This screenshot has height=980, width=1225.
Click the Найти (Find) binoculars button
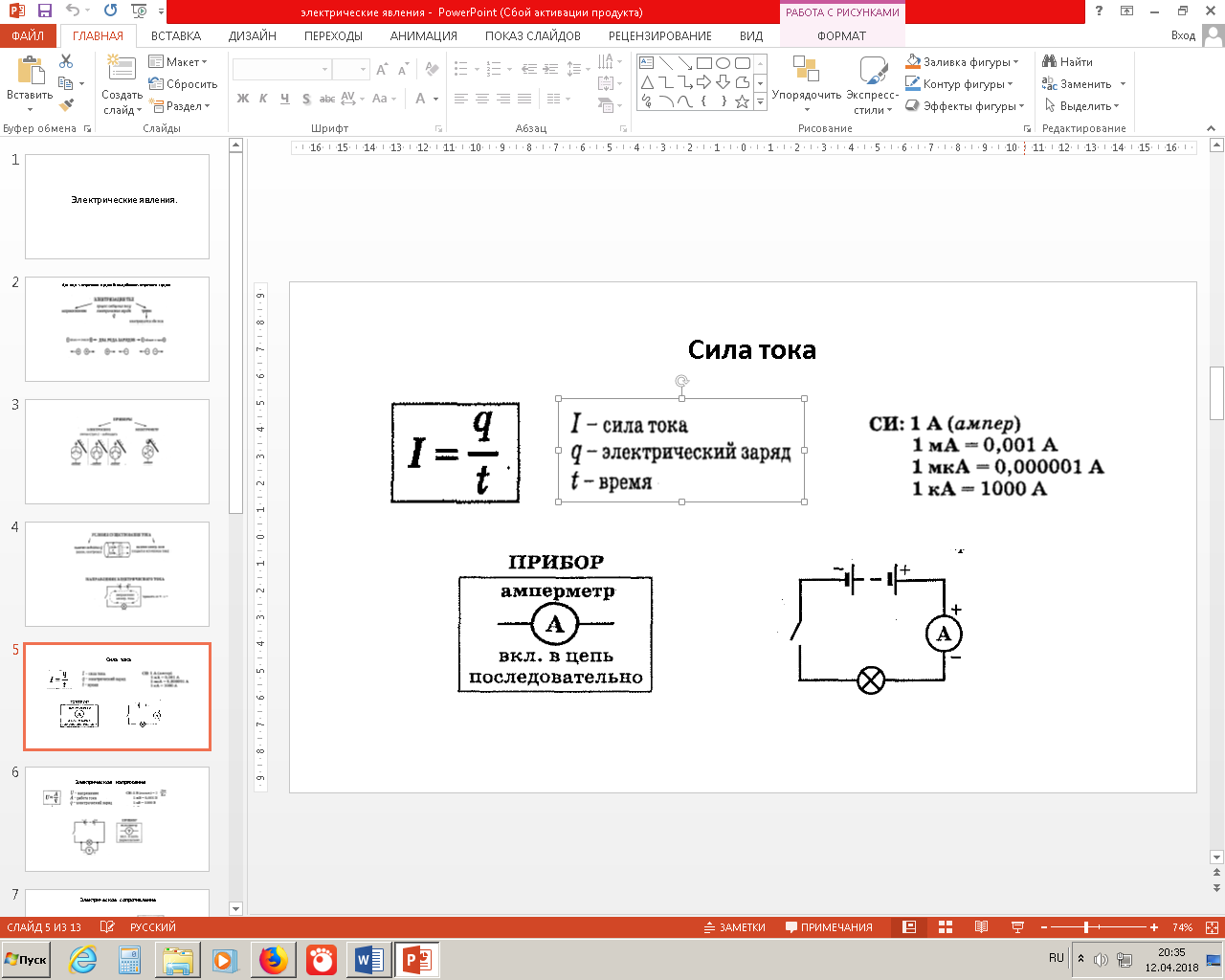[x=1068, y=62]
